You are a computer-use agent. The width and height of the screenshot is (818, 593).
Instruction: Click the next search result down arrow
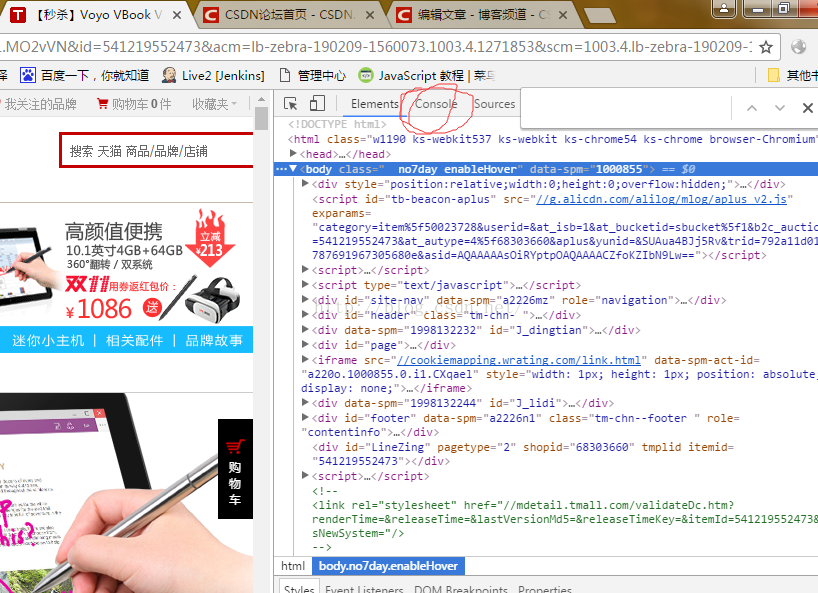(779, 108)
